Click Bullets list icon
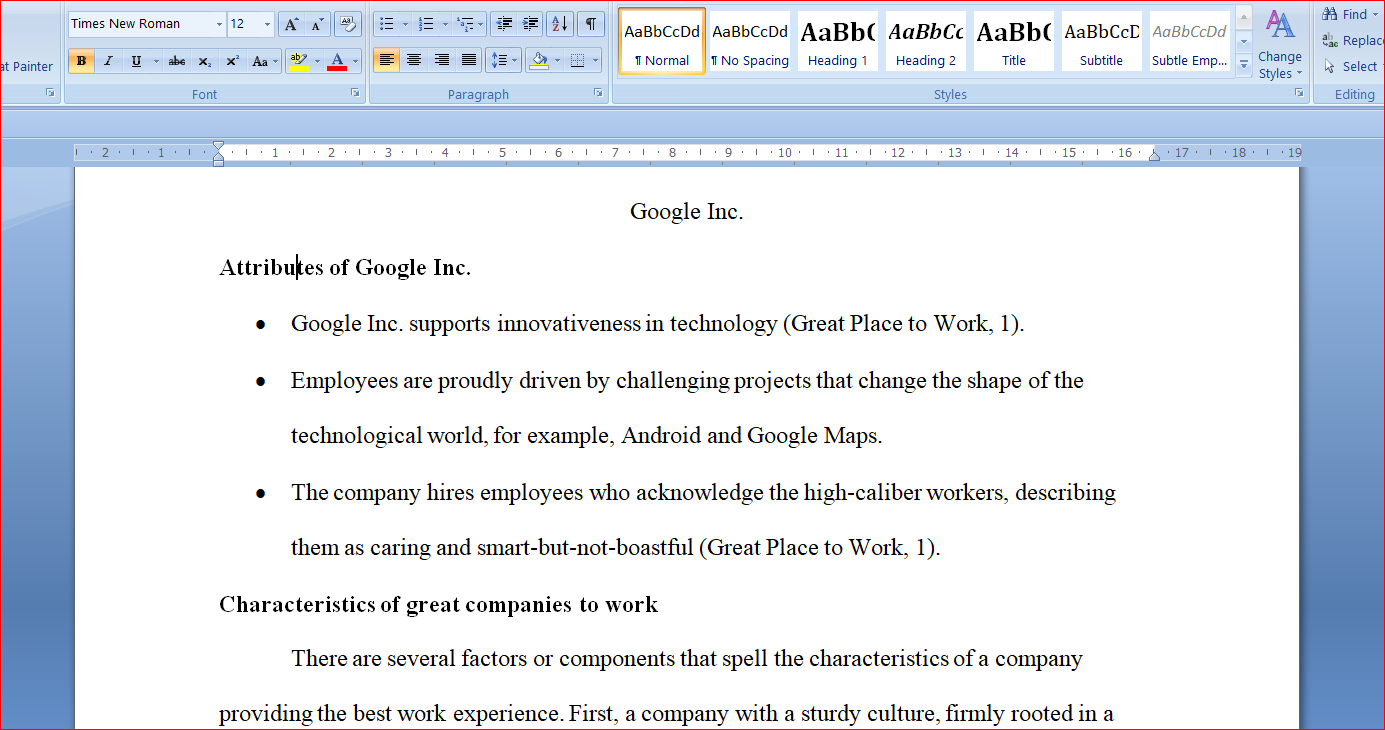 (x=387, y=24)
